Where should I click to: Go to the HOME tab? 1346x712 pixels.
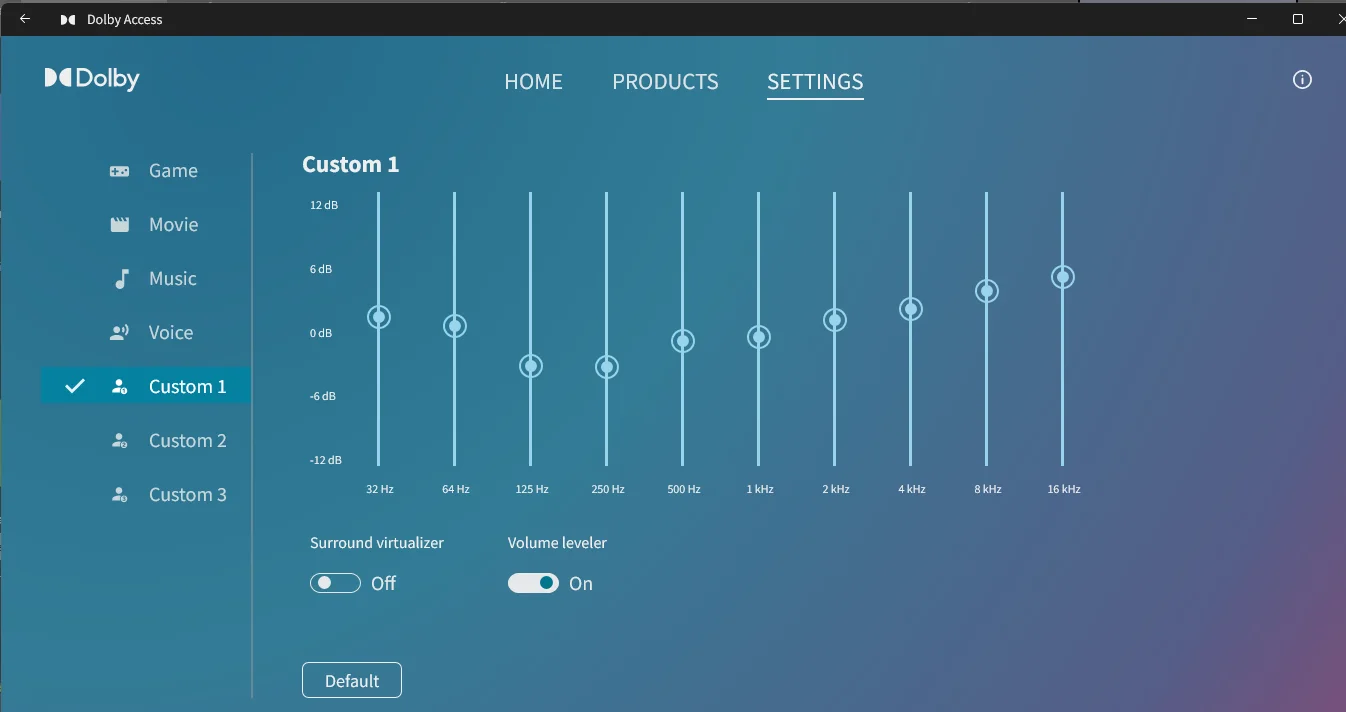[x=533, y=82]
